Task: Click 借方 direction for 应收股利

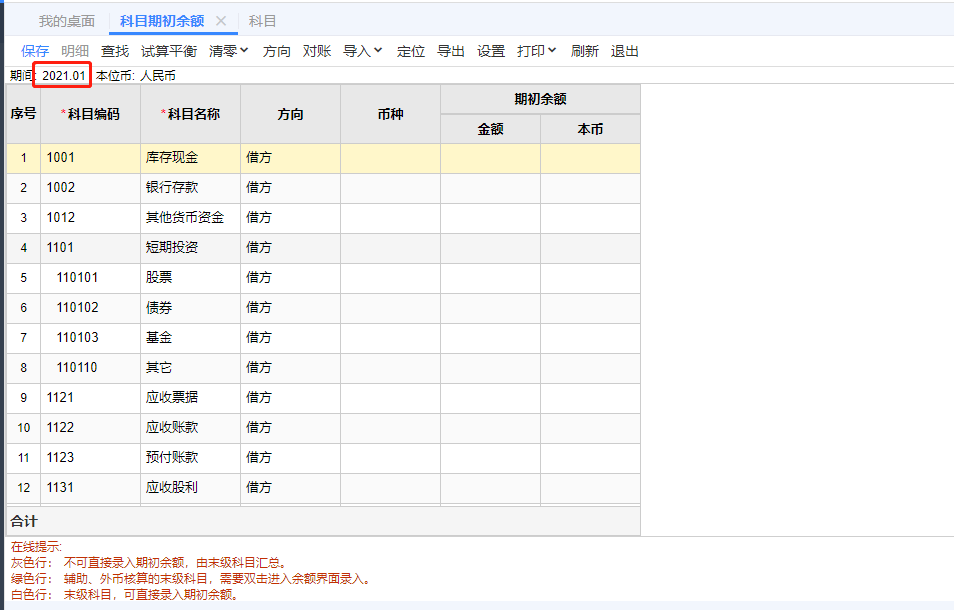Action: [290, 488]
